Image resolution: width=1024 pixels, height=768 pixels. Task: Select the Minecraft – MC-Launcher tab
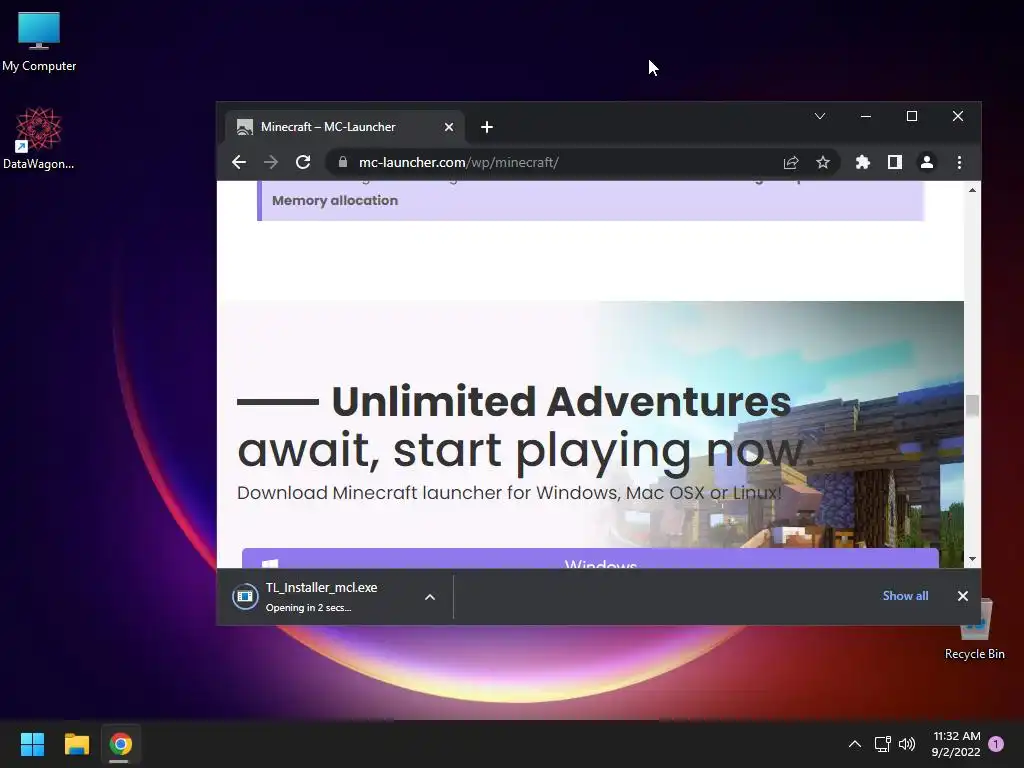[345, 127]
